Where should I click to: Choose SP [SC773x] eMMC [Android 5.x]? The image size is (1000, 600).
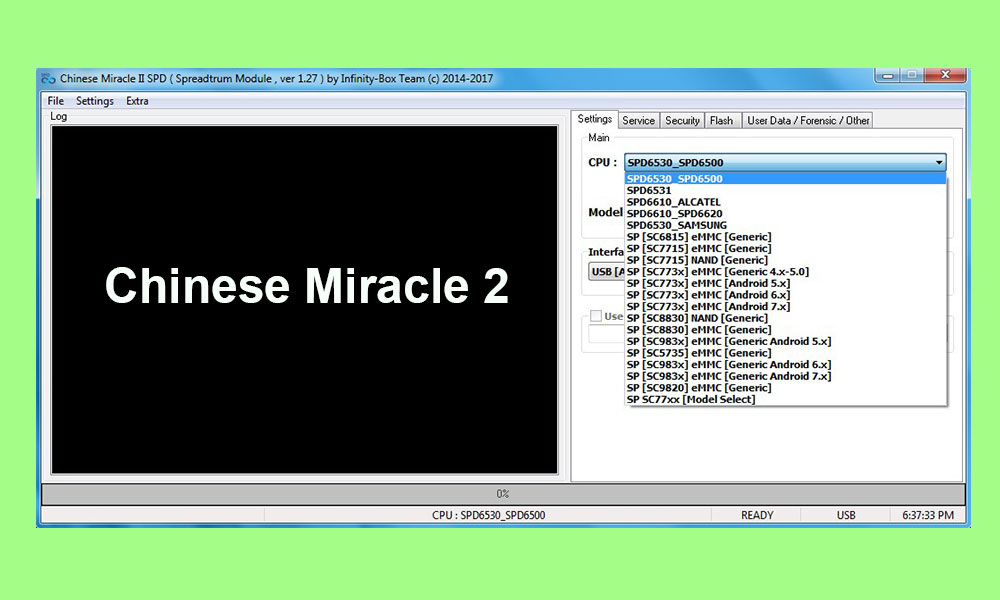point(785,283)
